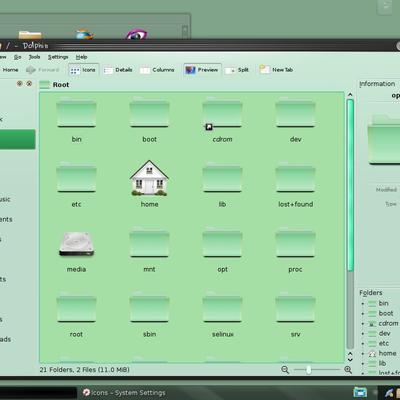Click the scrollbar up arrow
400x400 pixels.
tap(350, 95)
